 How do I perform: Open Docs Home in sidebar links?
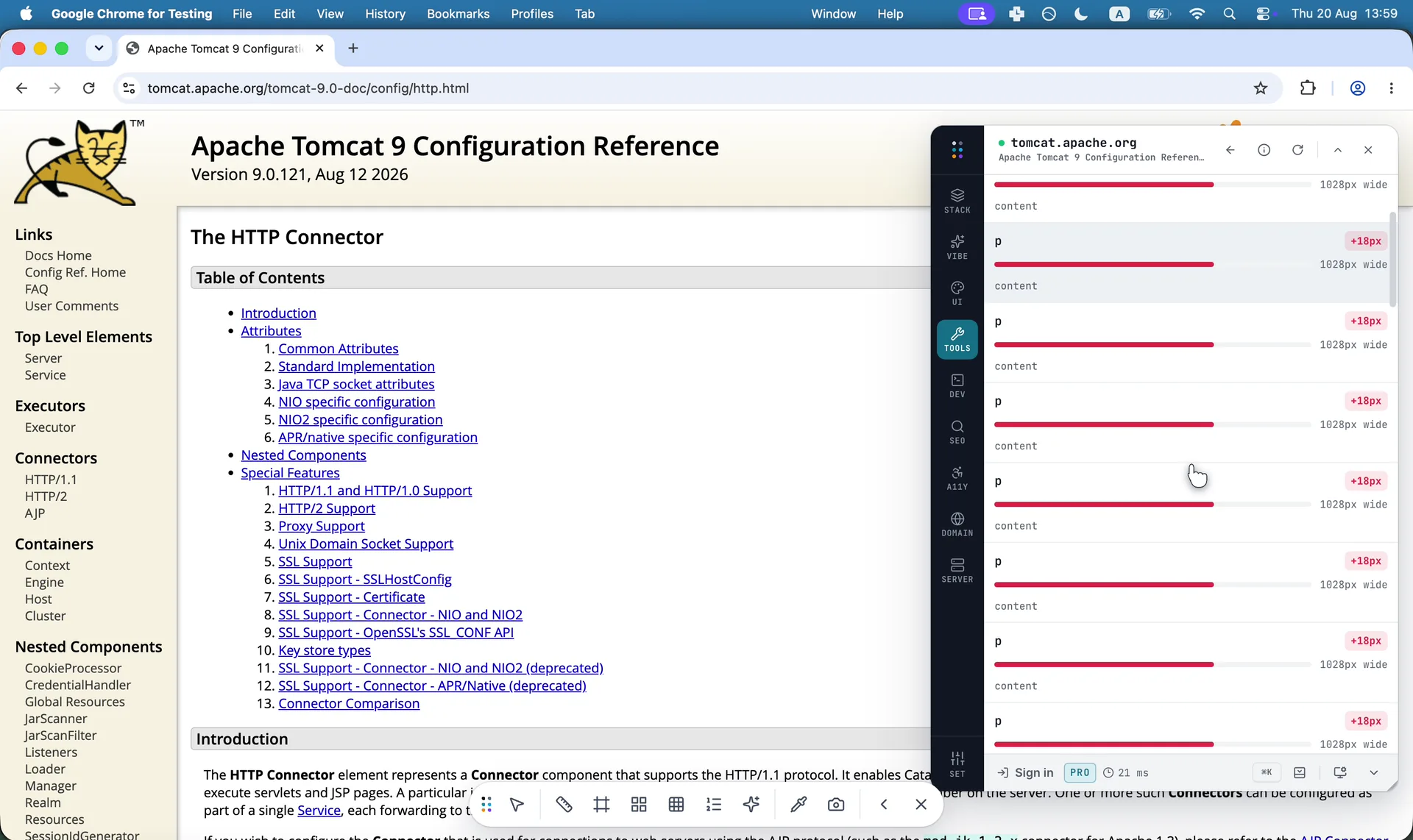(58, 255)
